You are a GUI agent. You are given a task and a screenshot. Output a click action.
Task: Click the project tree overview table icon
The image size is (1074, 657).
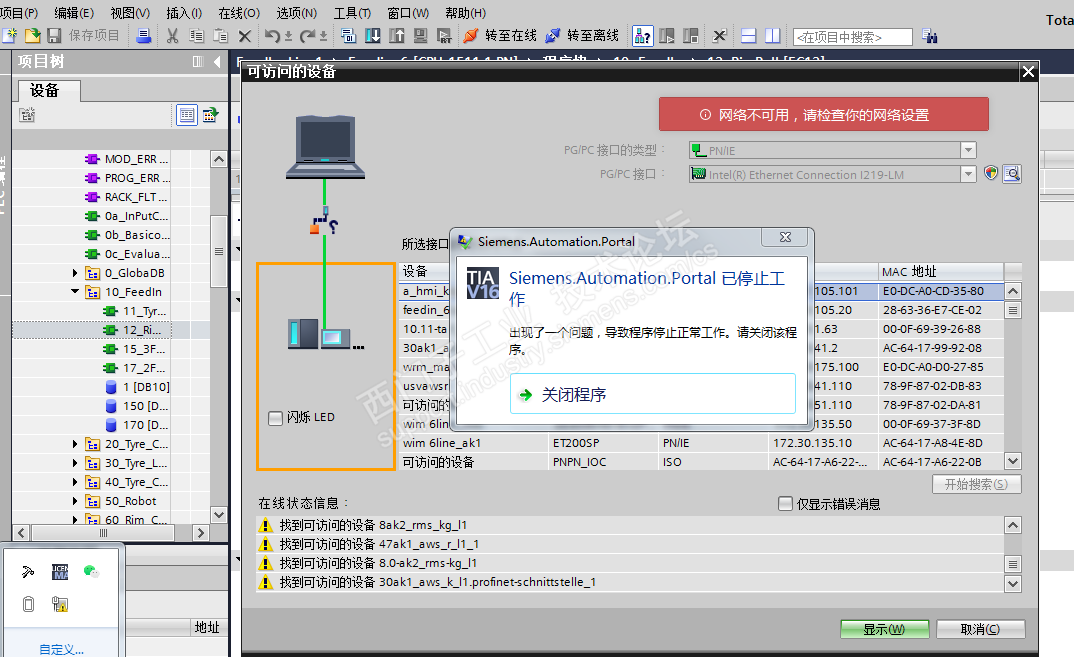pos(186,115)
